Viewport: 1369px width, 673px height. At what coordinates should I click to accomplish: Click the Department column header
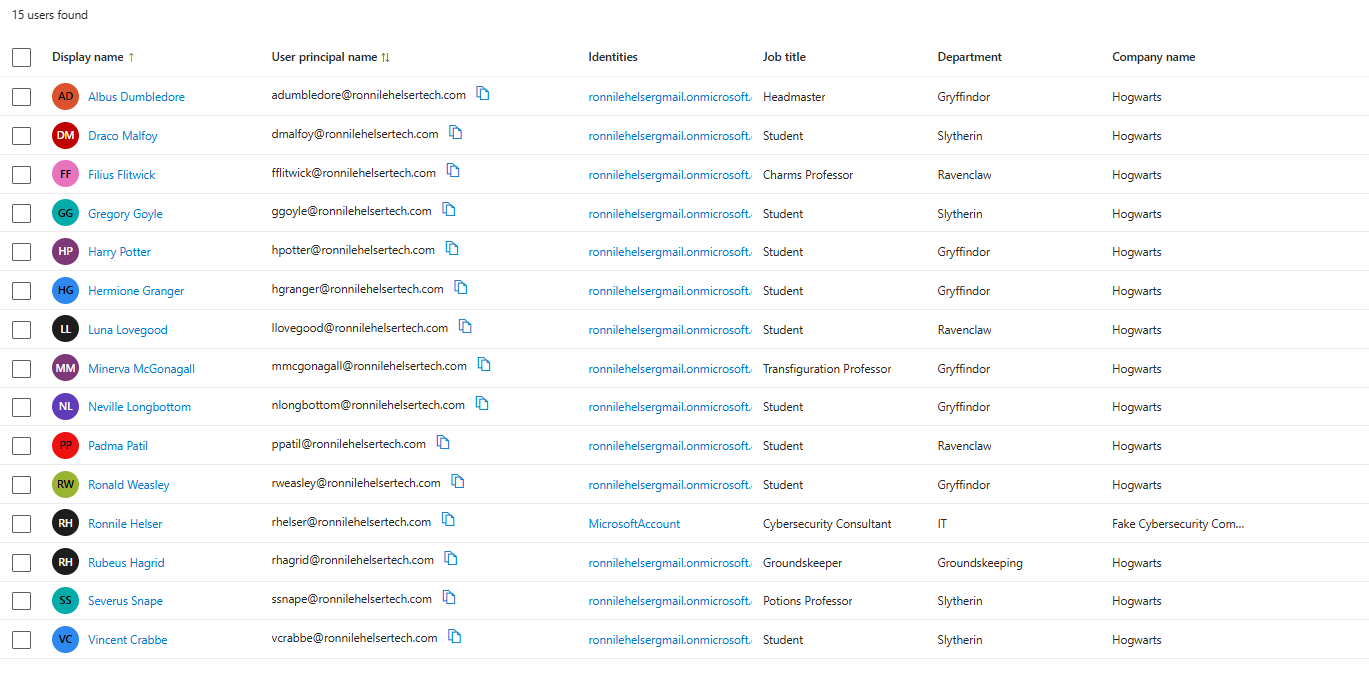point(970,57)
